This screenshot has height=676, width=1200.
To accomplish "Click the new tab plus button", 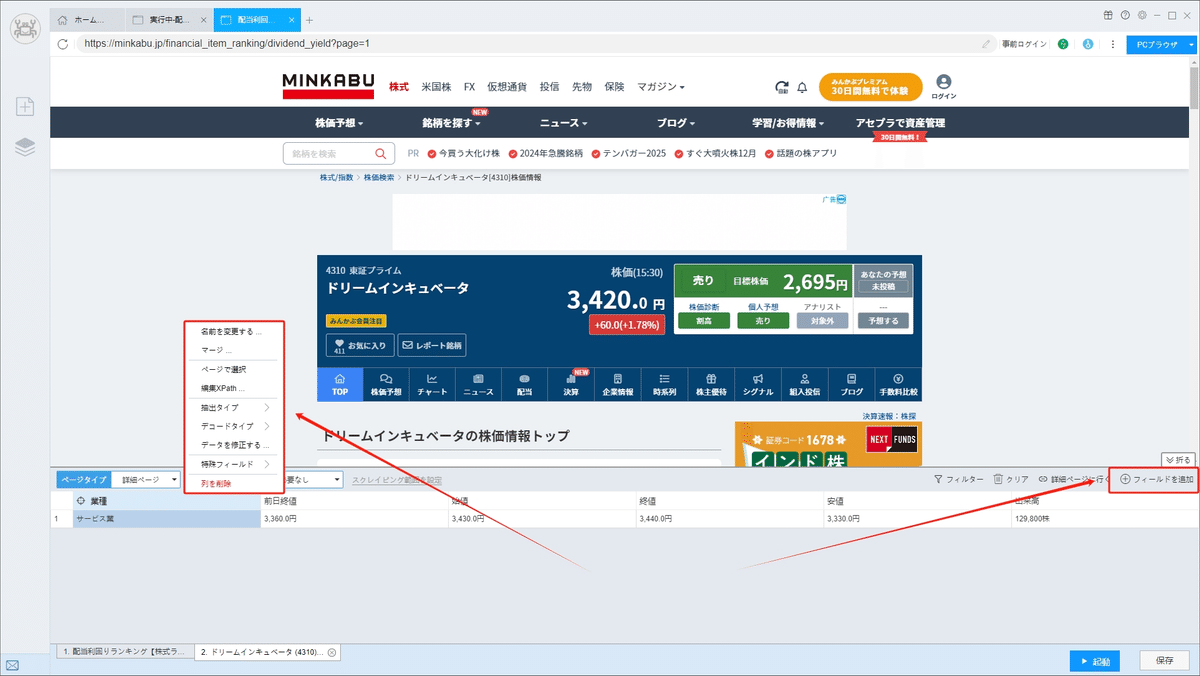I will 309,20.
